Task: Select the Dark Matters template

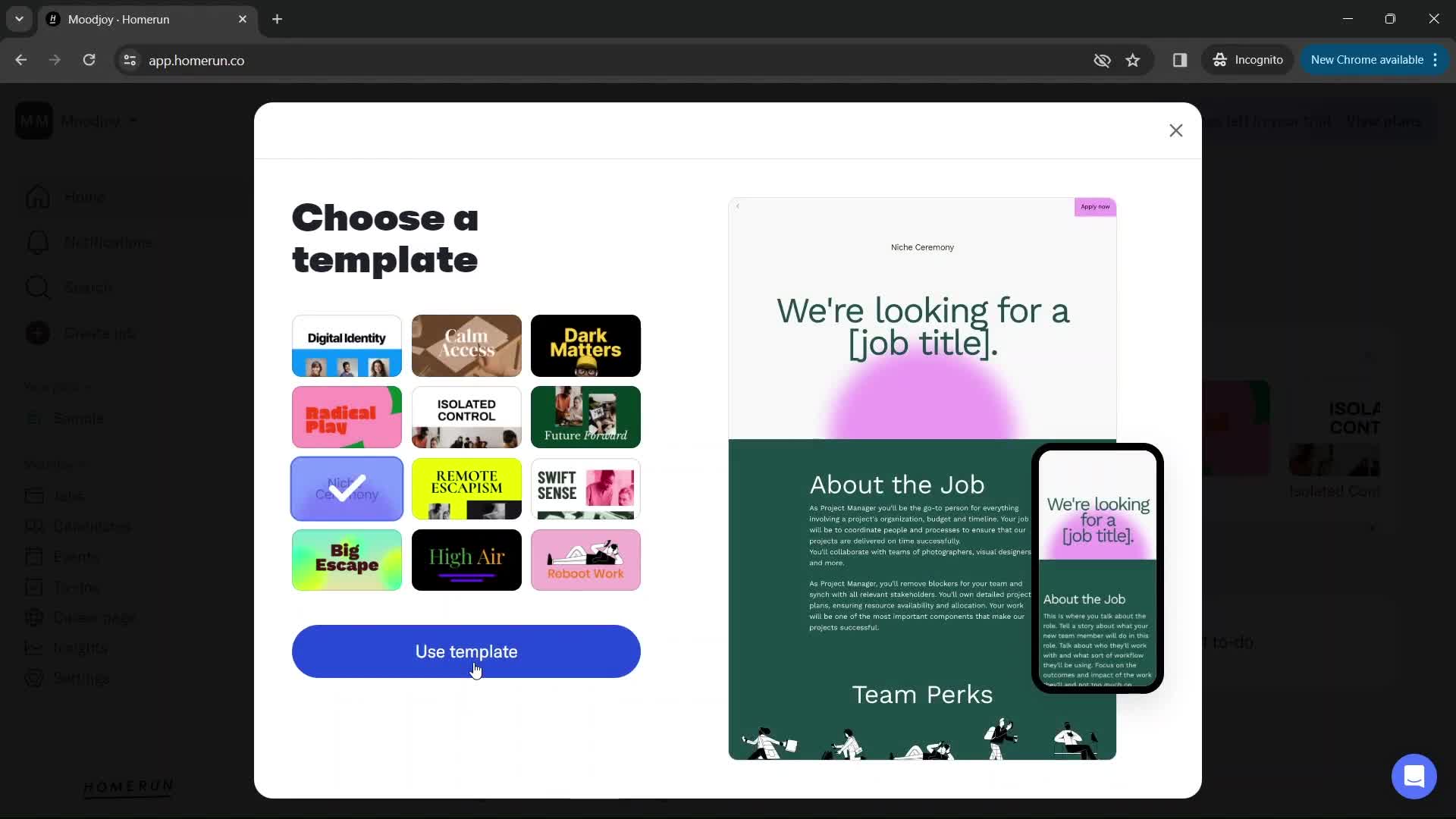Action: (x=585, y=345)
